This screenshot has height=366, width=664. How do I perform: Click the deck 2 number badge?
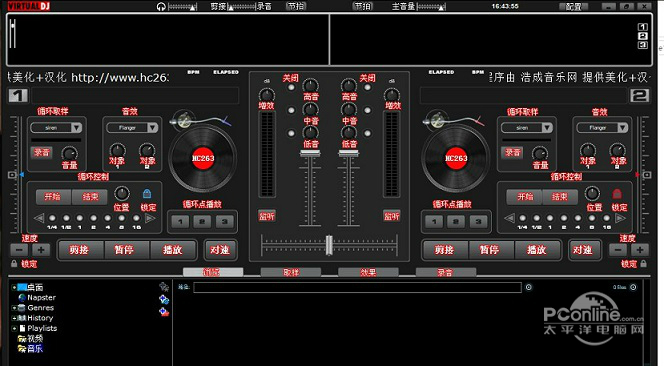[x=639, y=95]
